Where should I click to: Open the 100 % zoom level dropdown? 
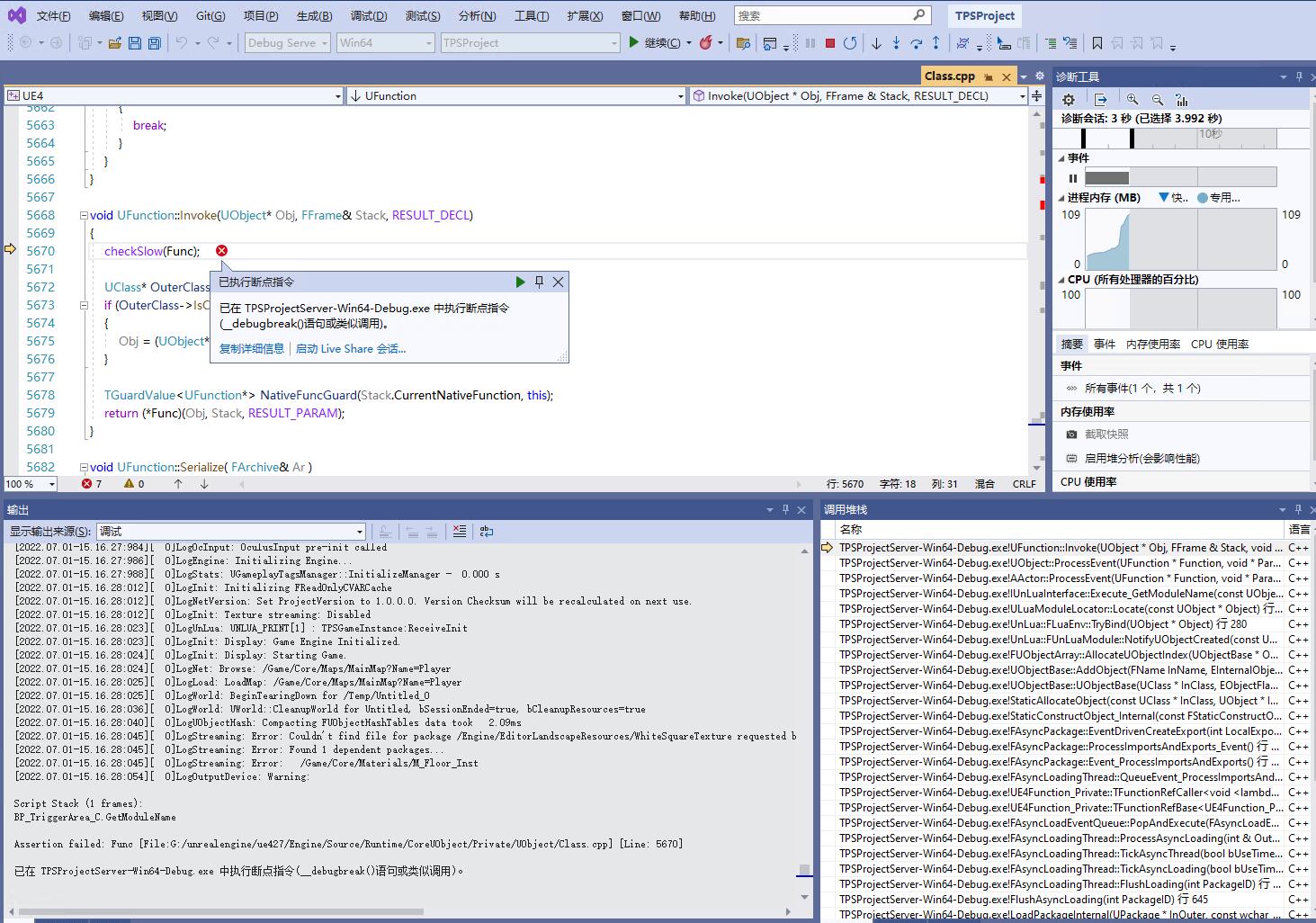[x=51, y=484]
